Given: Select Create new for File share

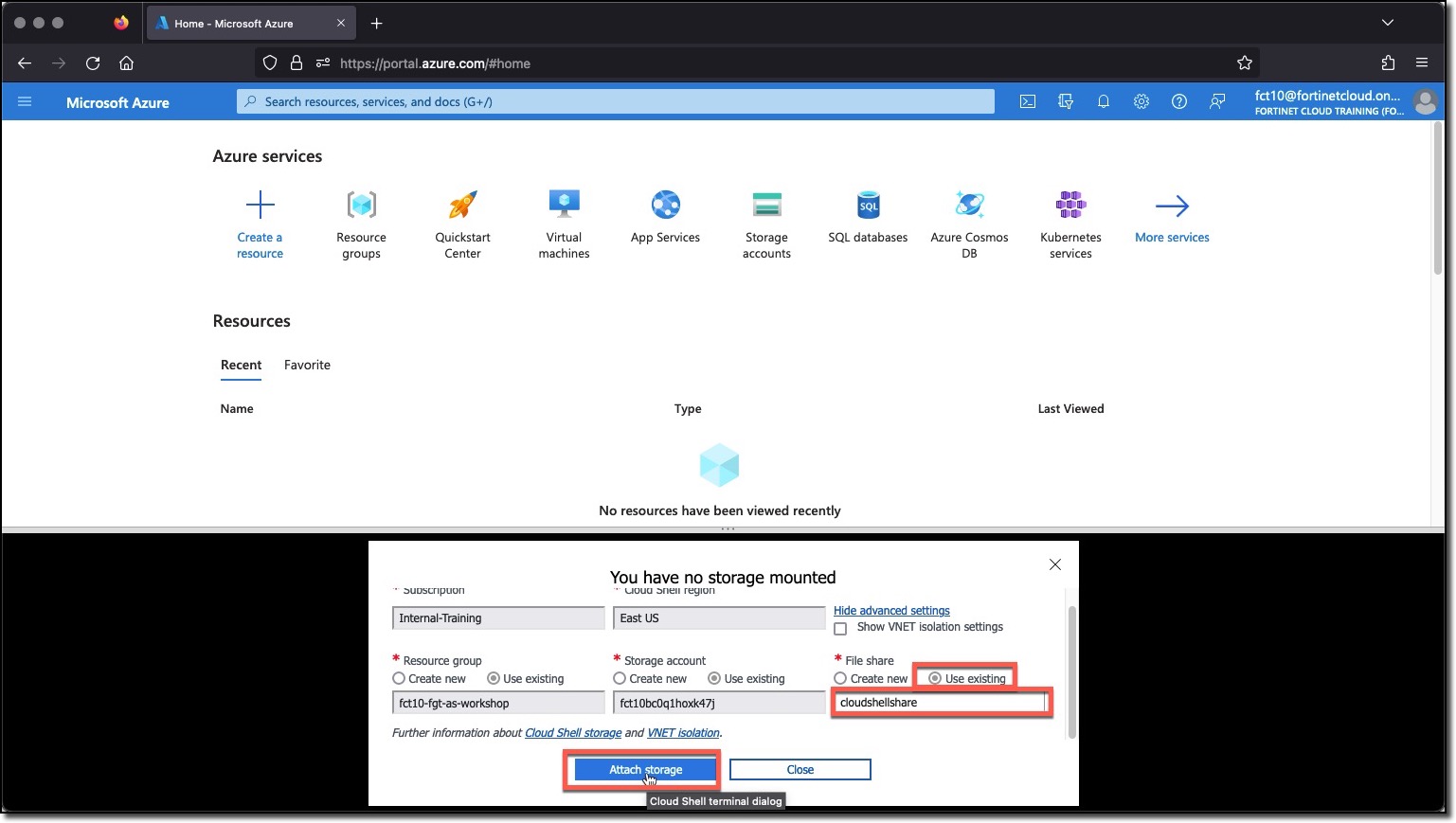Looking at the screenshot, I should tap(840, 678).
